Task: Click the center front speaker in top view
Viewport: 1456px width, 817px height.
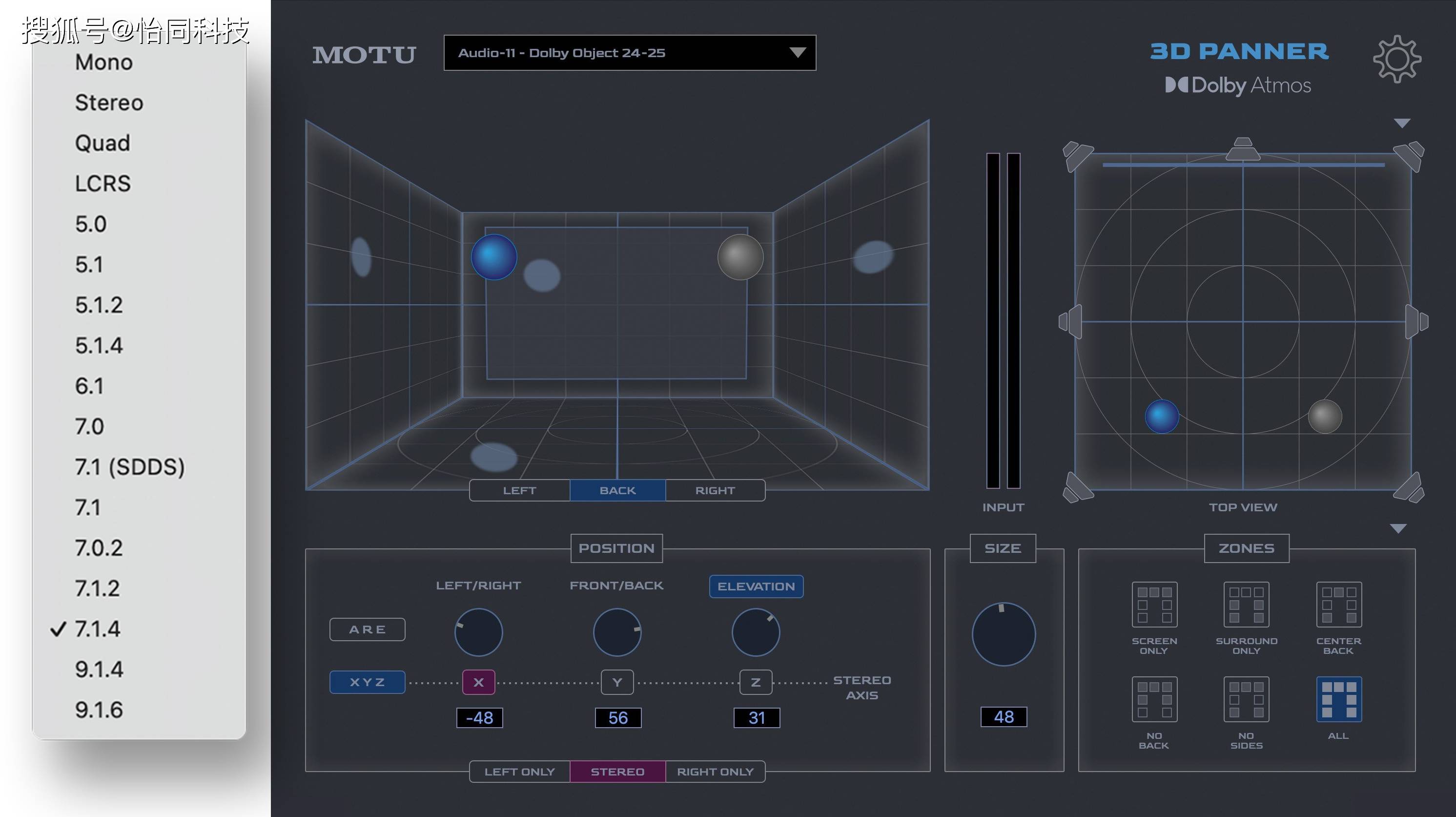Action: coord(1243,148)
